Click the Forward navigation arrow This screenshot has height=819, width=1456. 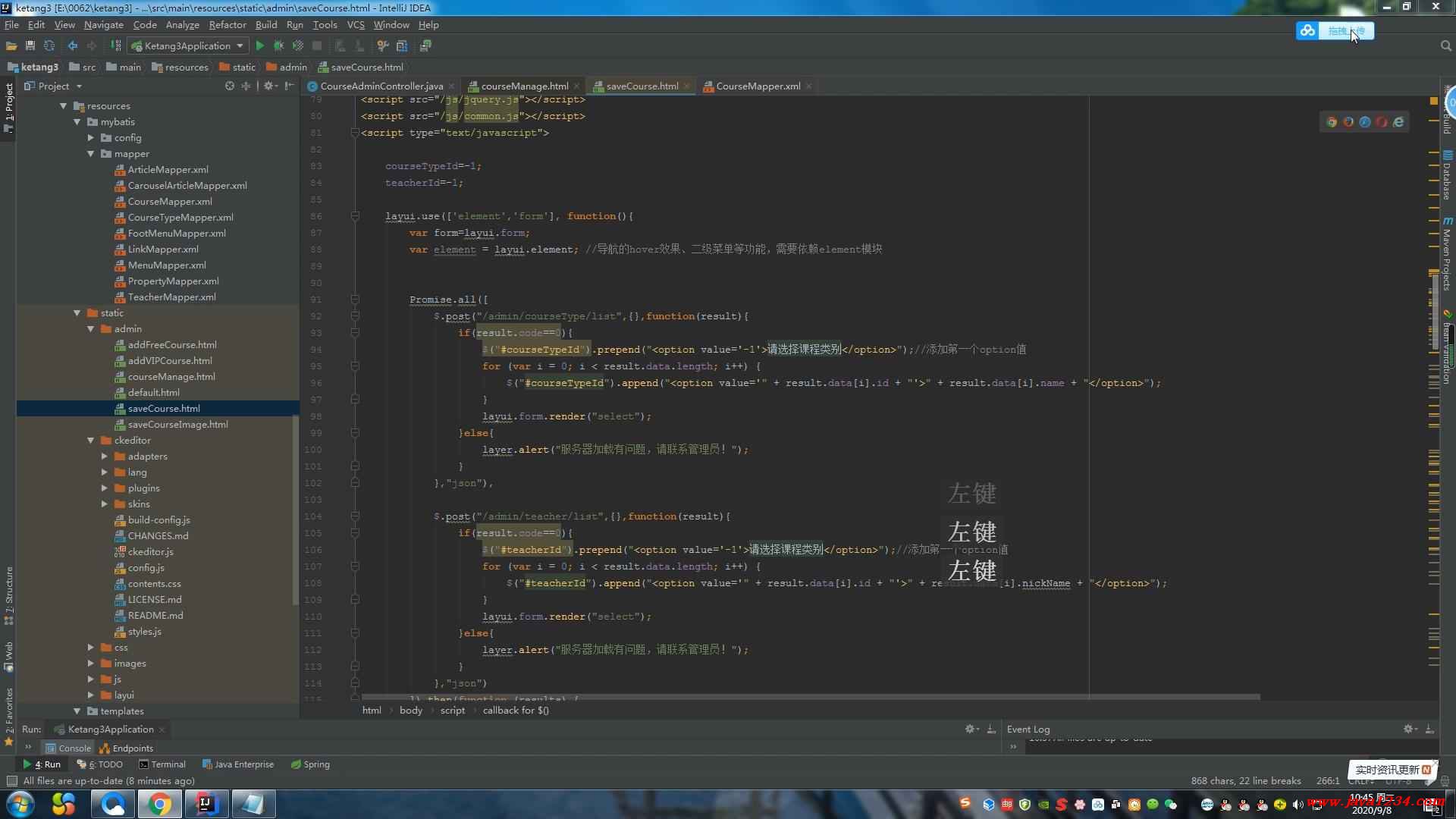pos(92,45)
